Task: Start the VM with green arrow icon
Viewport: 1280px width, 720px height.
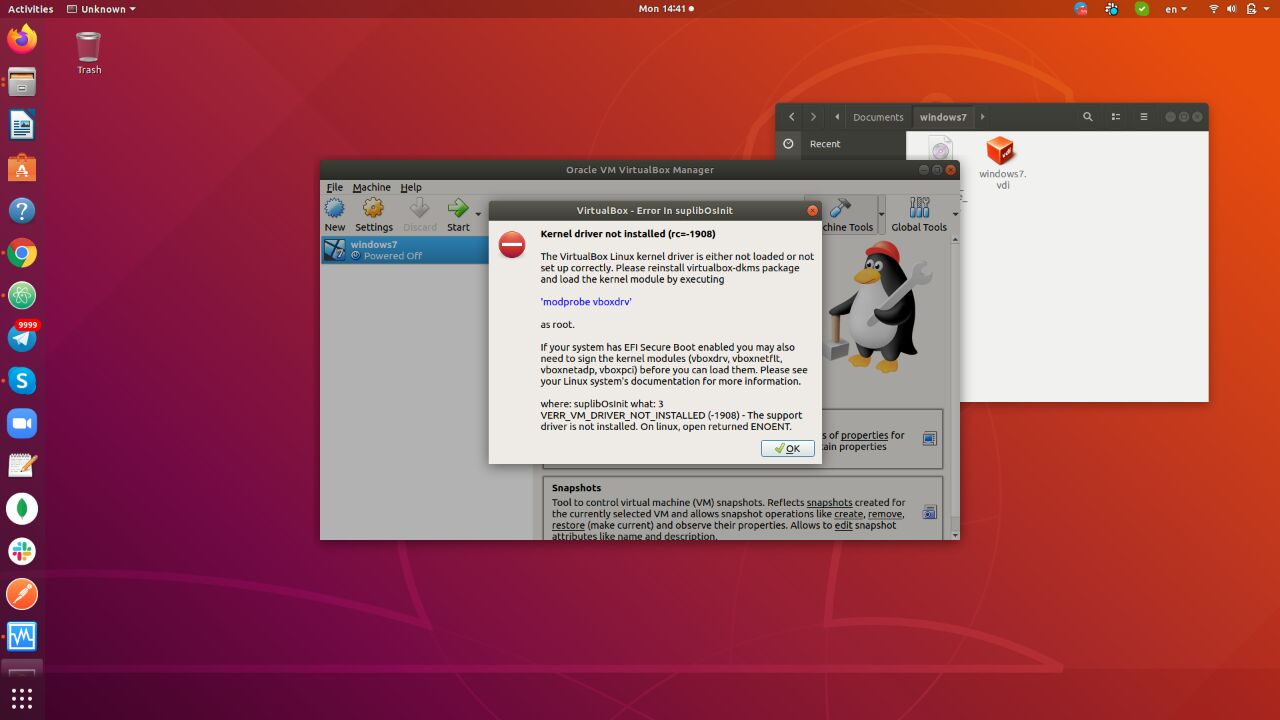Action: point(458,208)
